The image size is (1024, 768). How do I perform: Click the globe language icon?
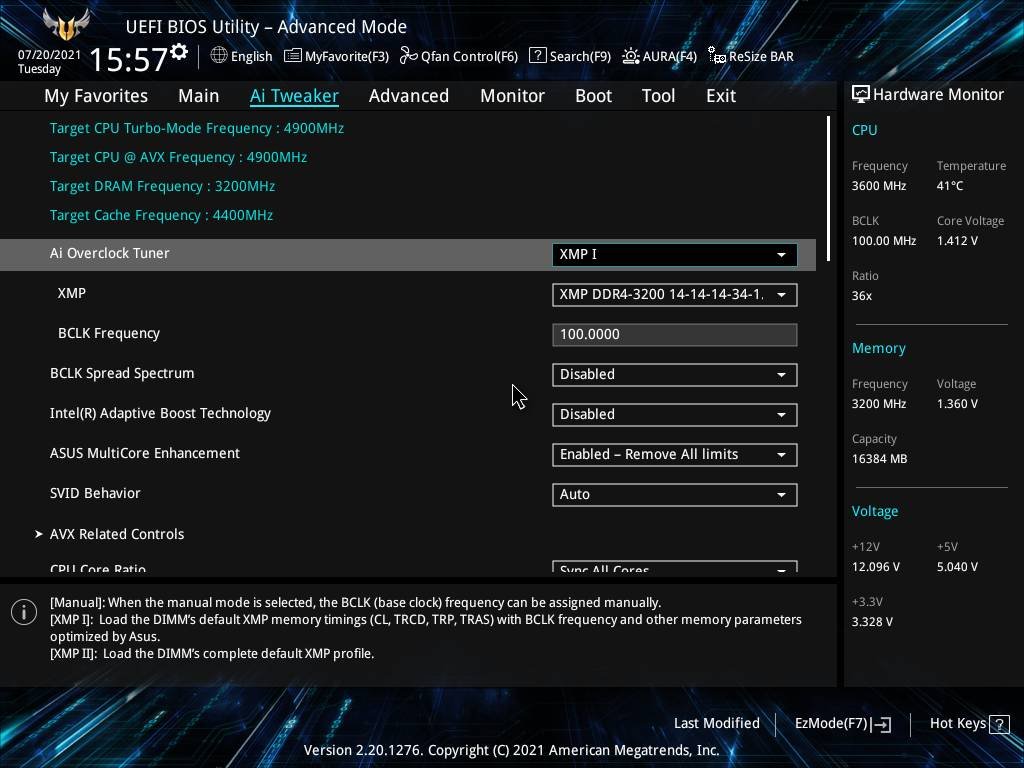point(219,56)
